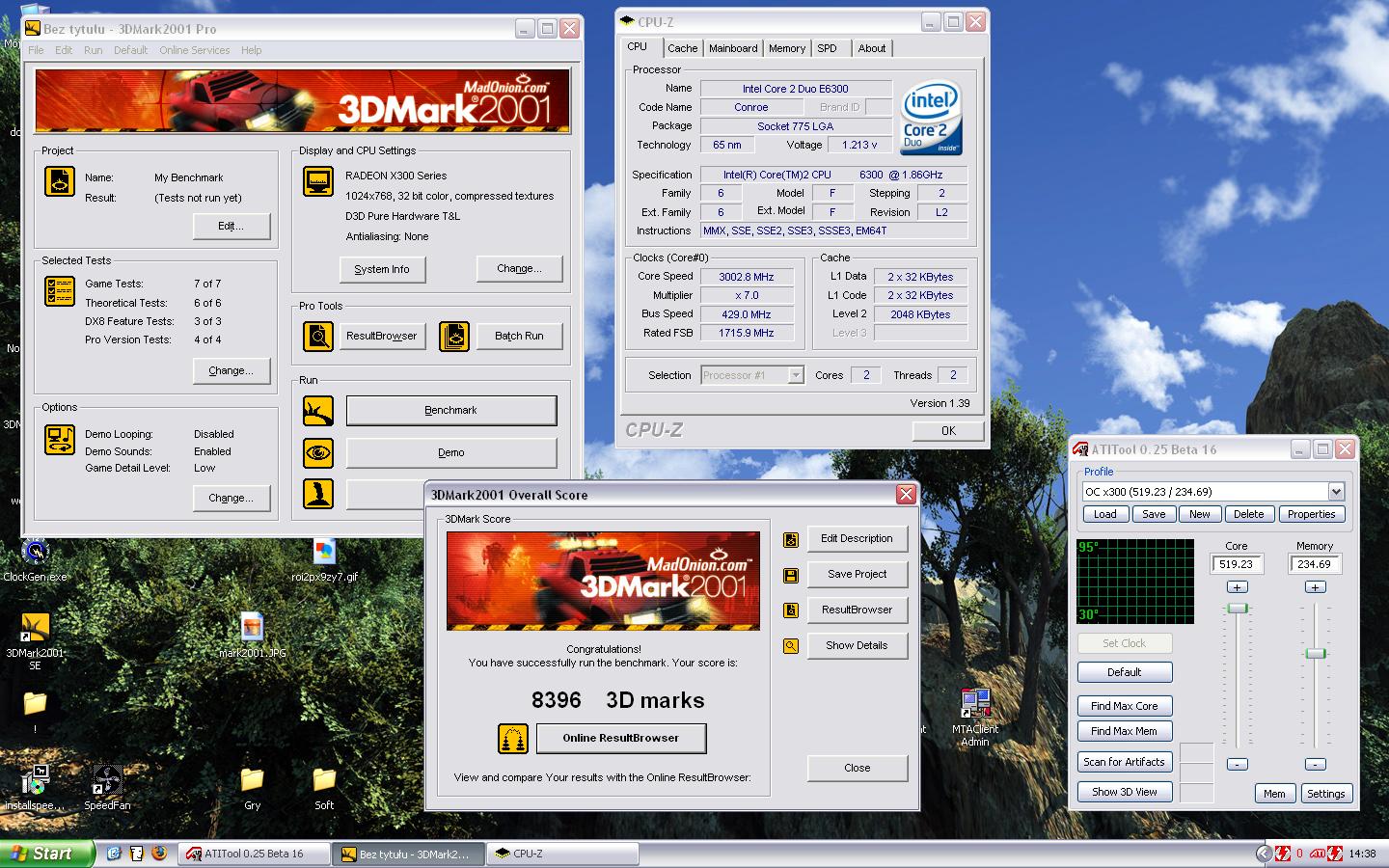Click Find Max Core in ATITool
Image resolution: width=1389 pixels, height=868 pixels.
(x=1125, y=706)
